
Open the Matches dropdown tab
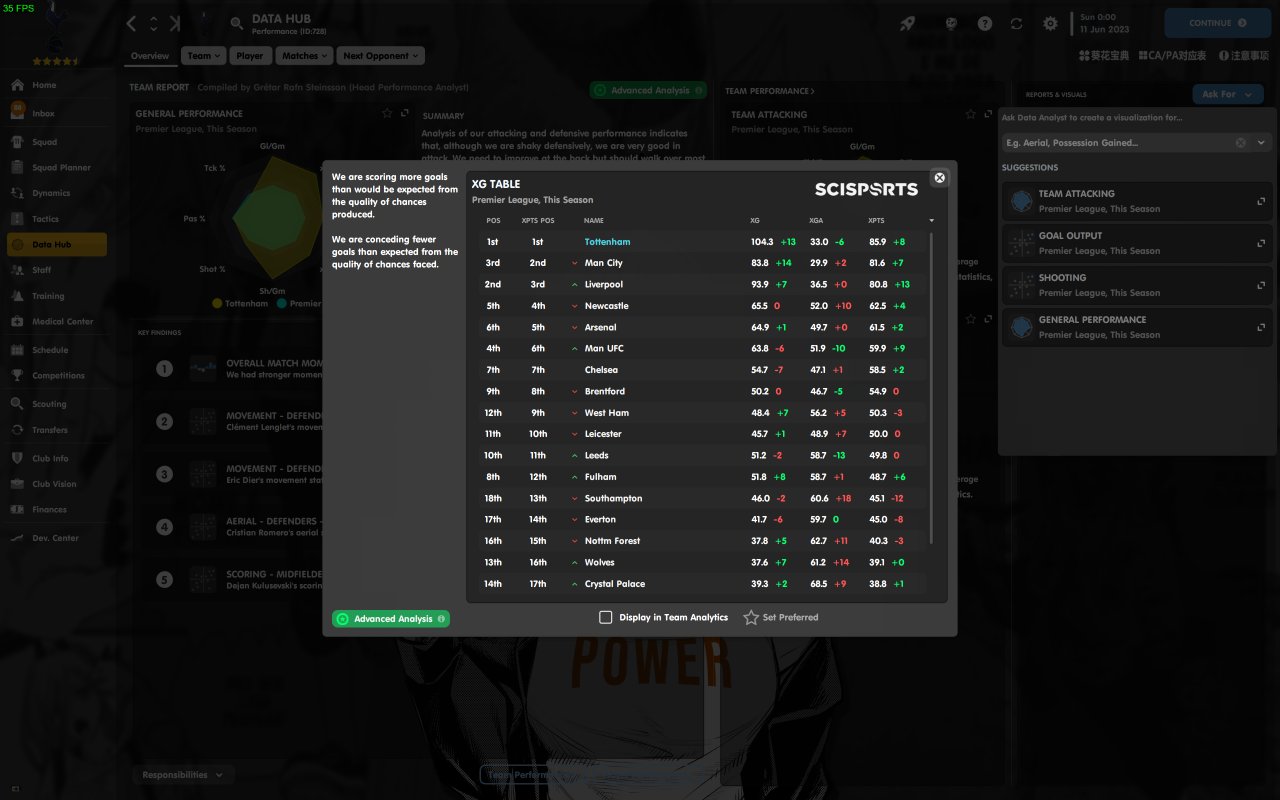[304, 56]
